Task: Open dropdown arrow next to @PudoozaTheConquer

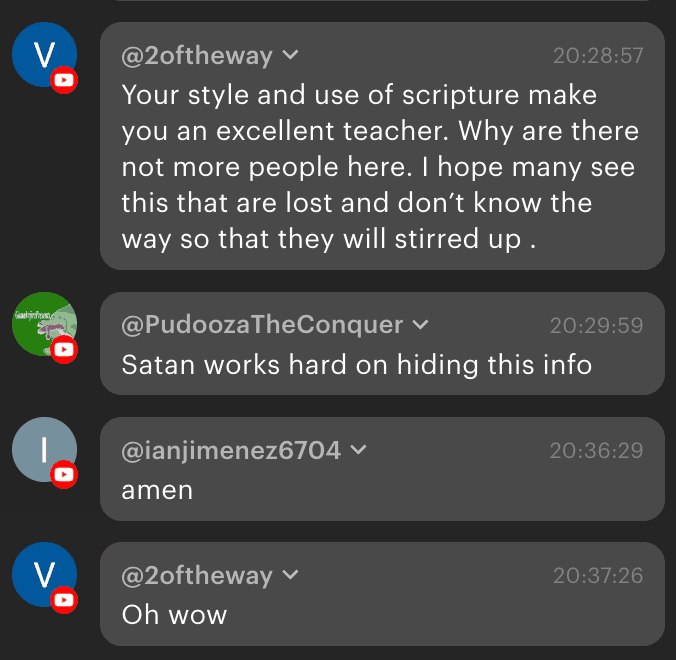Action: click(420, 325)
